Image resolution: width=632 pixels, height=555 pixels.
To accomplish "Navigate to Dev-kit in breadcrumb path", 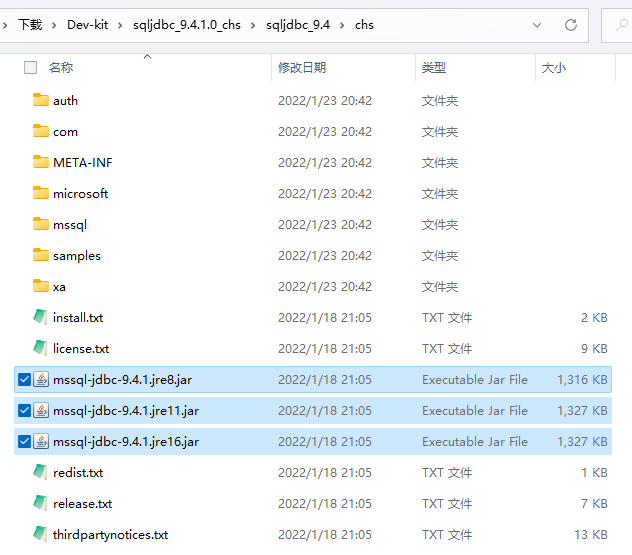I will [90, 24].
